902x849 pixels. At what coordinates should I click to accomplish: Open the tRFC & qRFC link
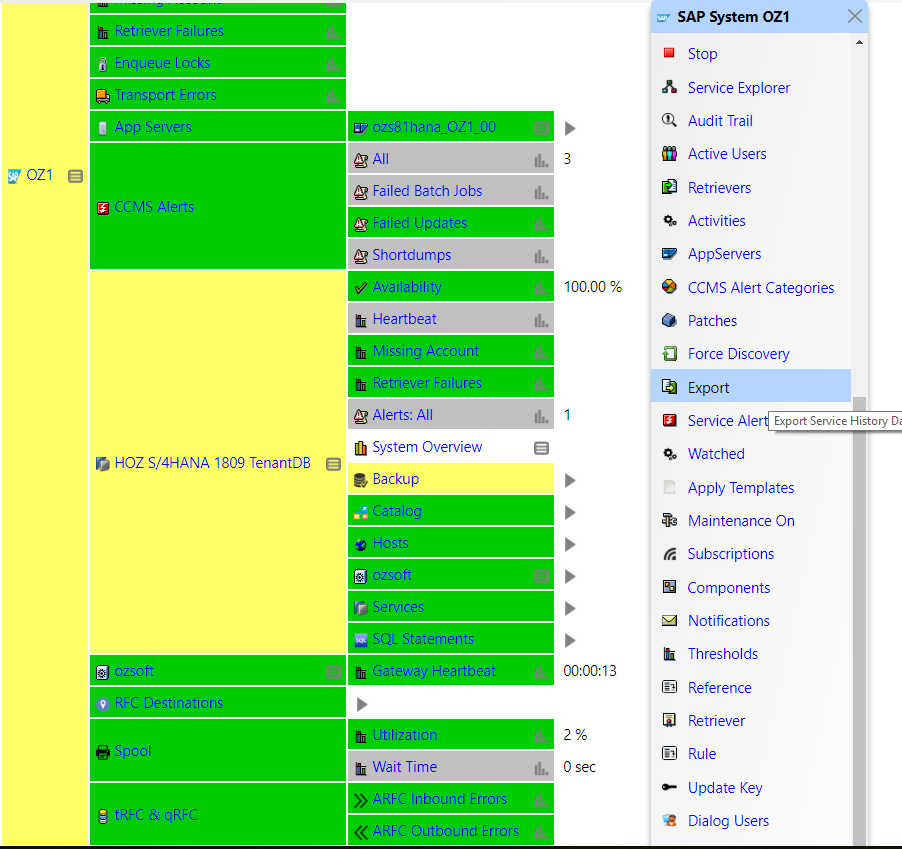pos(156,815)
